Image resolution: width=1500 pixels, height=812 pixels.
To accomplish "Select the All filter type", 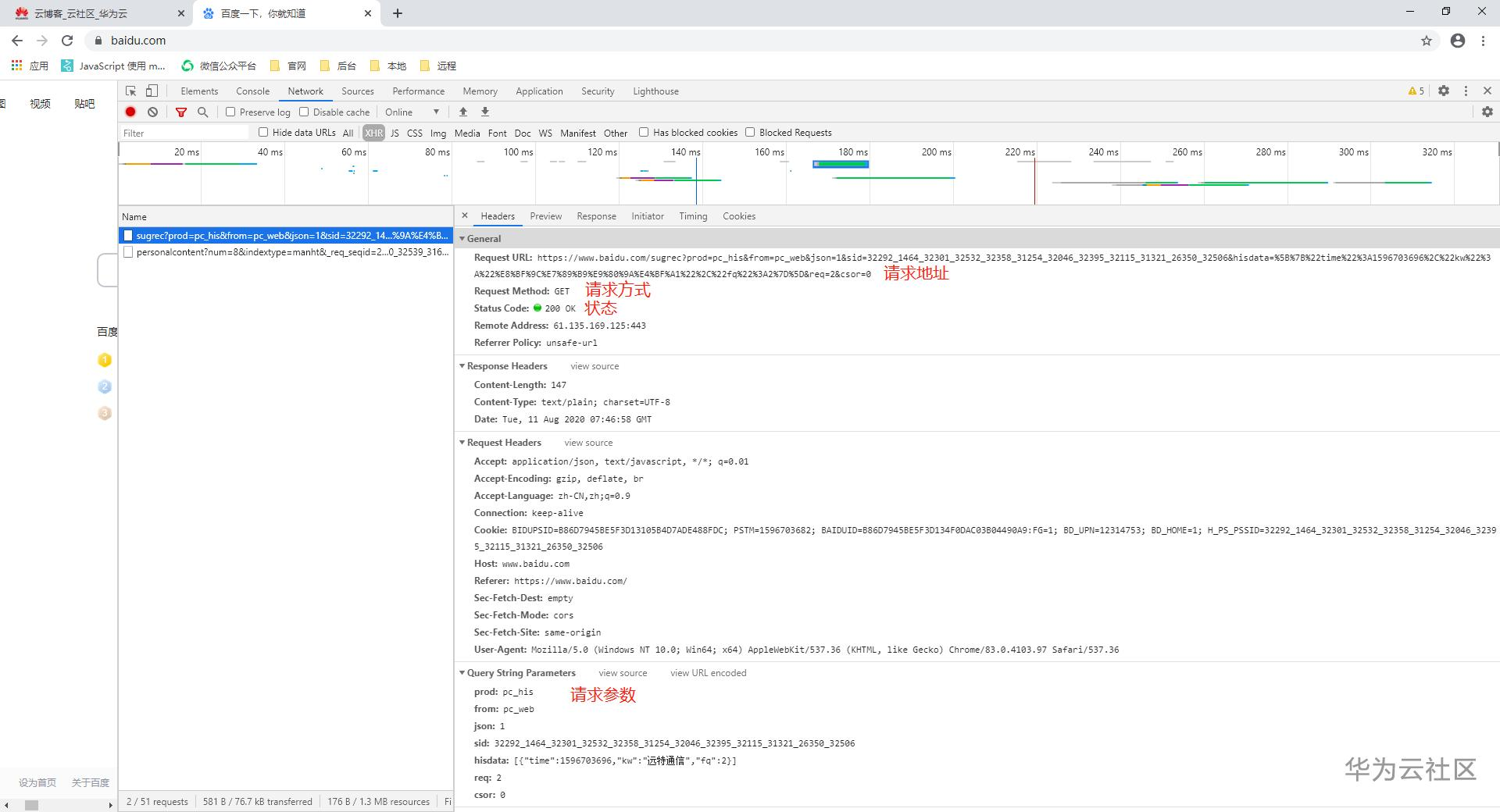I will pyautogui.click(x=348, y=133).
